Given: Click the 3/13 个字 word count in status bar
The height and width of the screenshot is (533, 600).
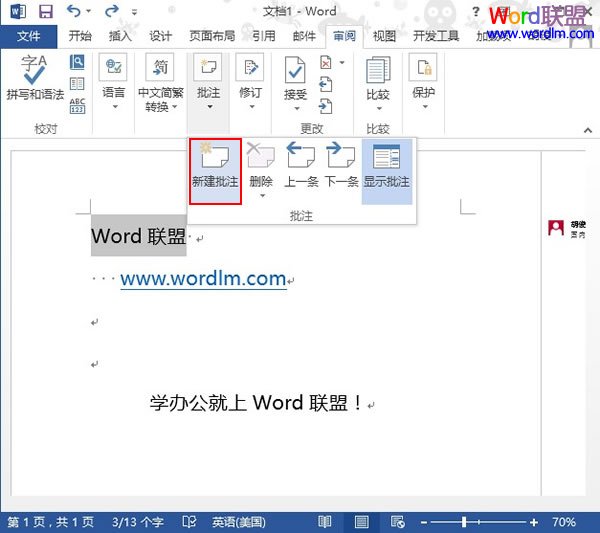Looking at the screenshot, I should [138, 522].
